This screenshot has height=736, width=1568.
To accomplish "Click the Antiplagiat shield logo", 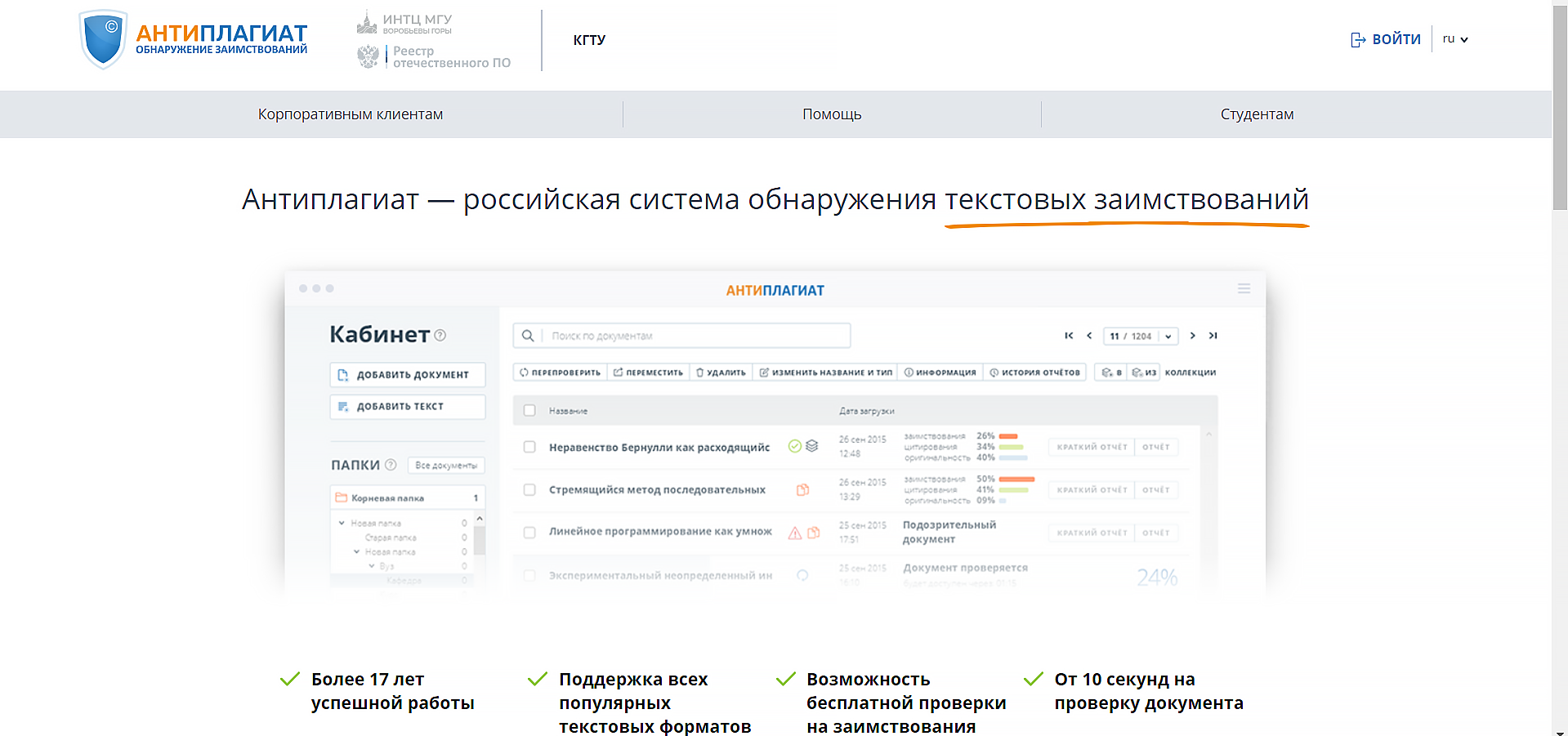I will click(103, 39).
